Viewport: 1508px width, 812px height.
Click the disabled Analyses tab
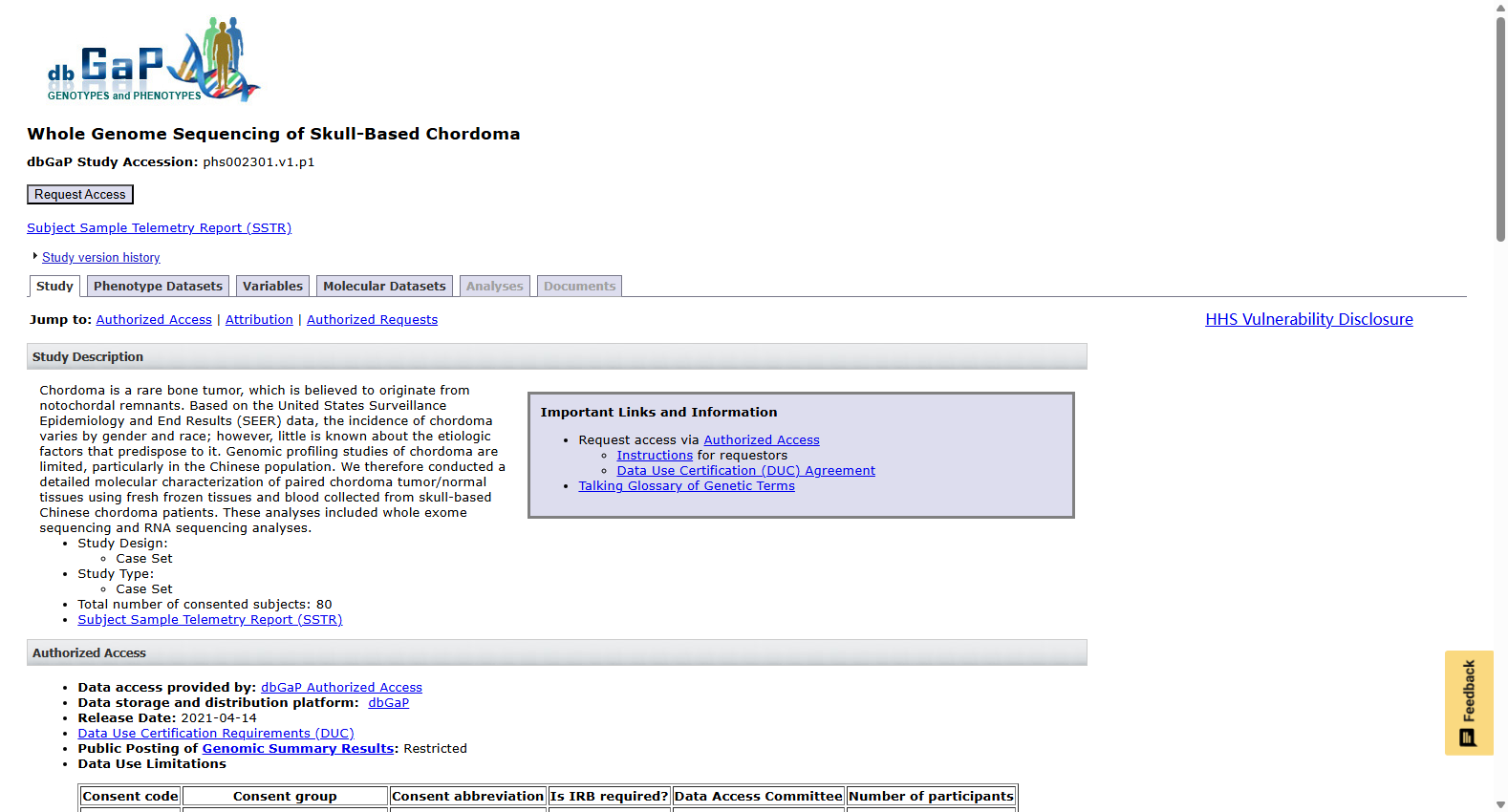click(494, 287)
